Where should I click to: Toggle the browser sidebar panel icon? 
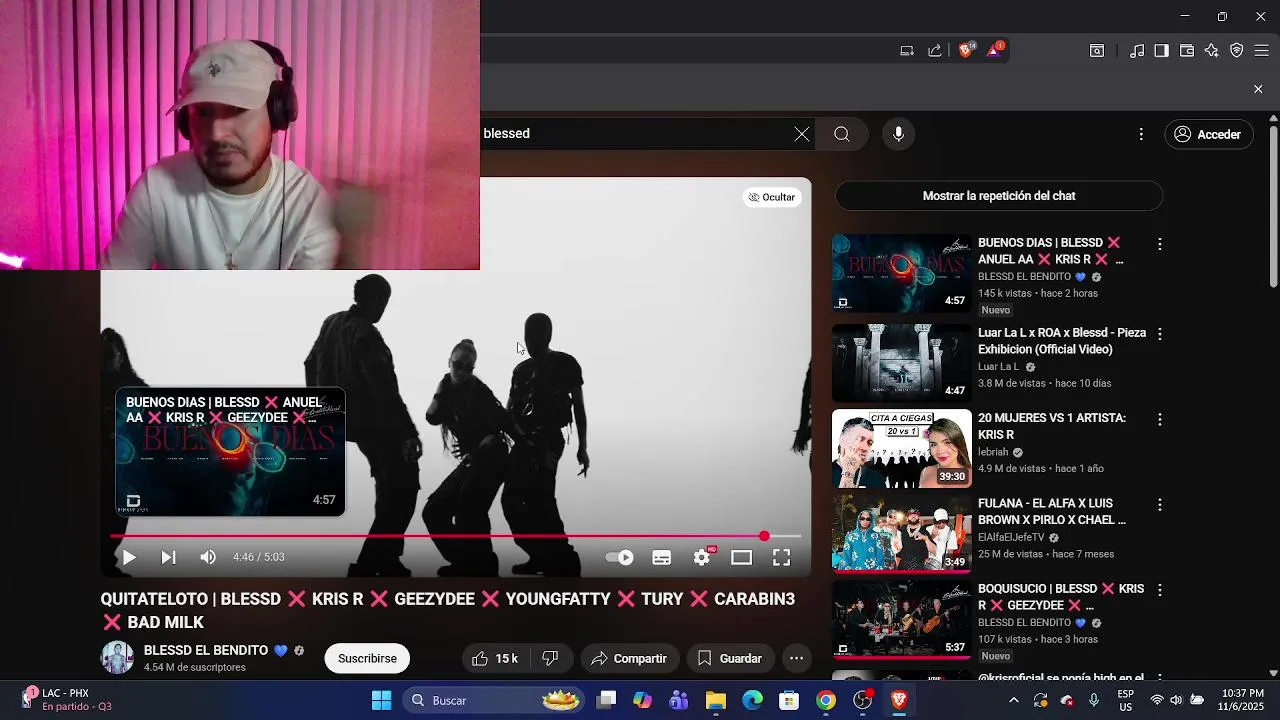pos(1162,51)
